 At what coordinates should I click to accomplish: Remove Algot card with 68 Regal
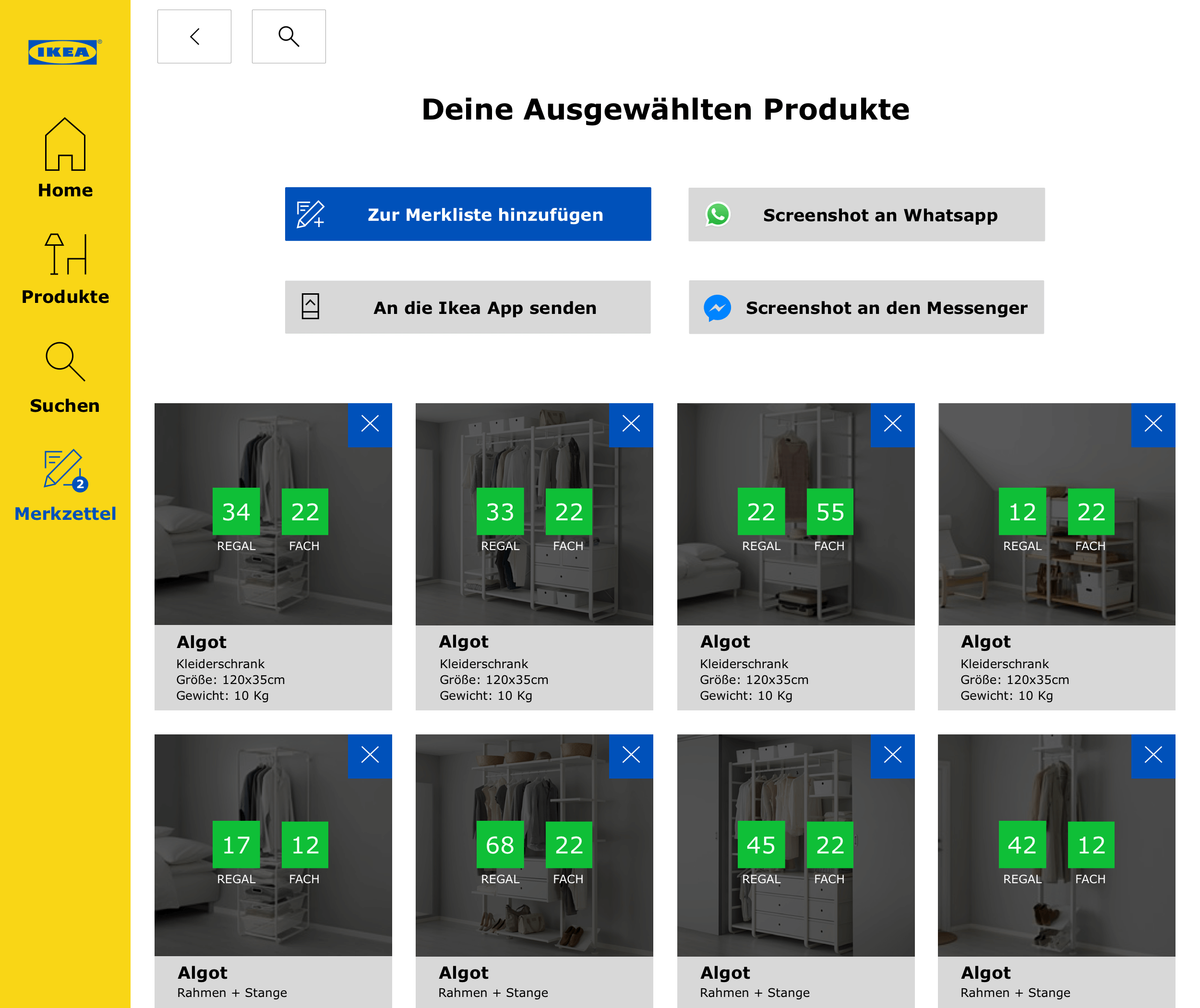tap(631, 756)
